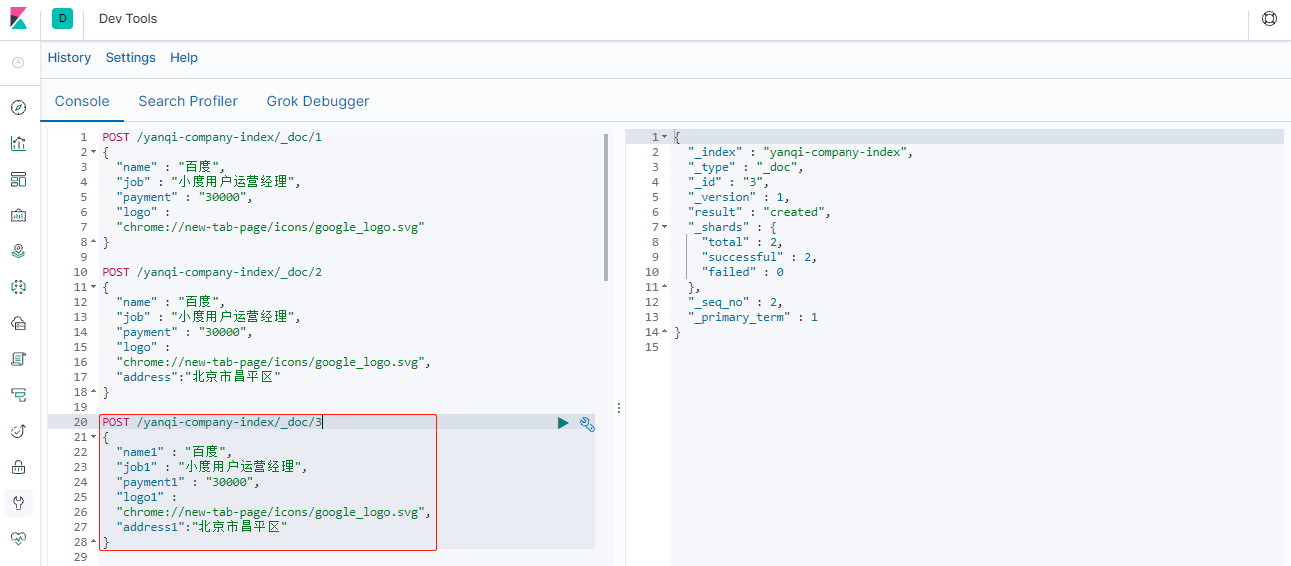Screen dimensions: 1291x566
Task: Open Maps icon in sidebar
Action: click(18, 251)
